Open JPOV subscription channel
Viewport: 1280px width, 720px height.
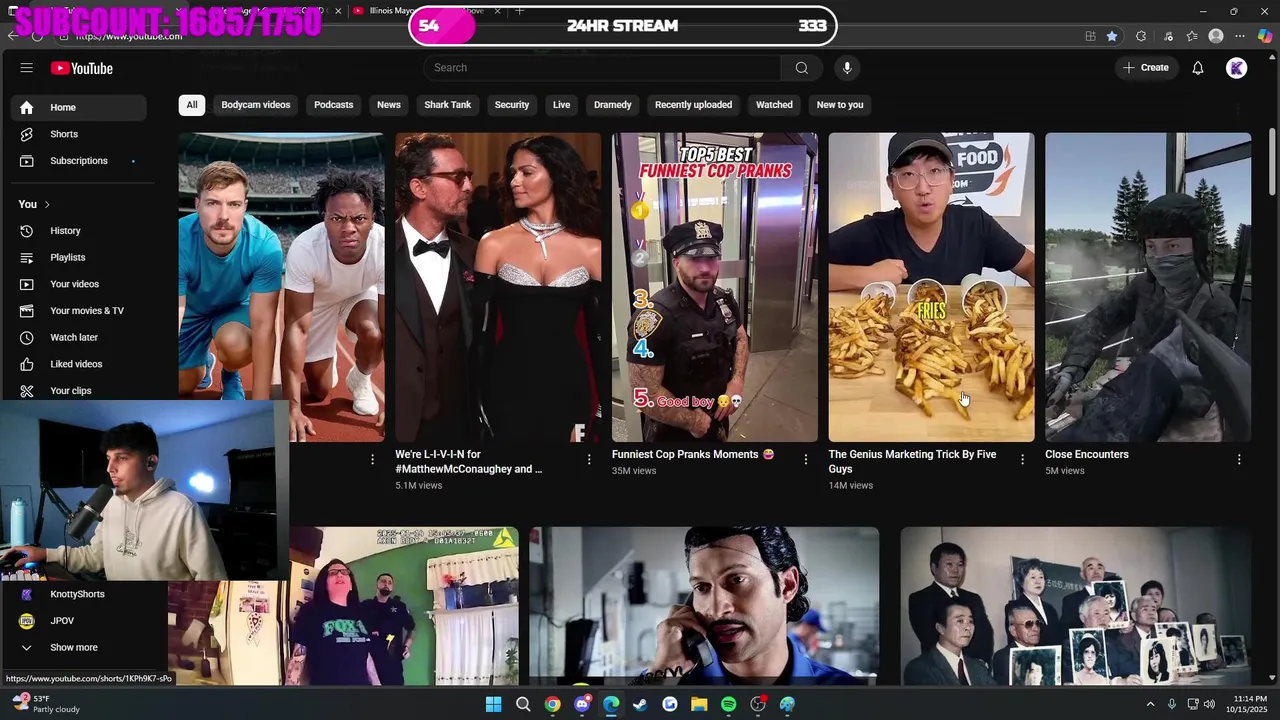pos(79,621)
